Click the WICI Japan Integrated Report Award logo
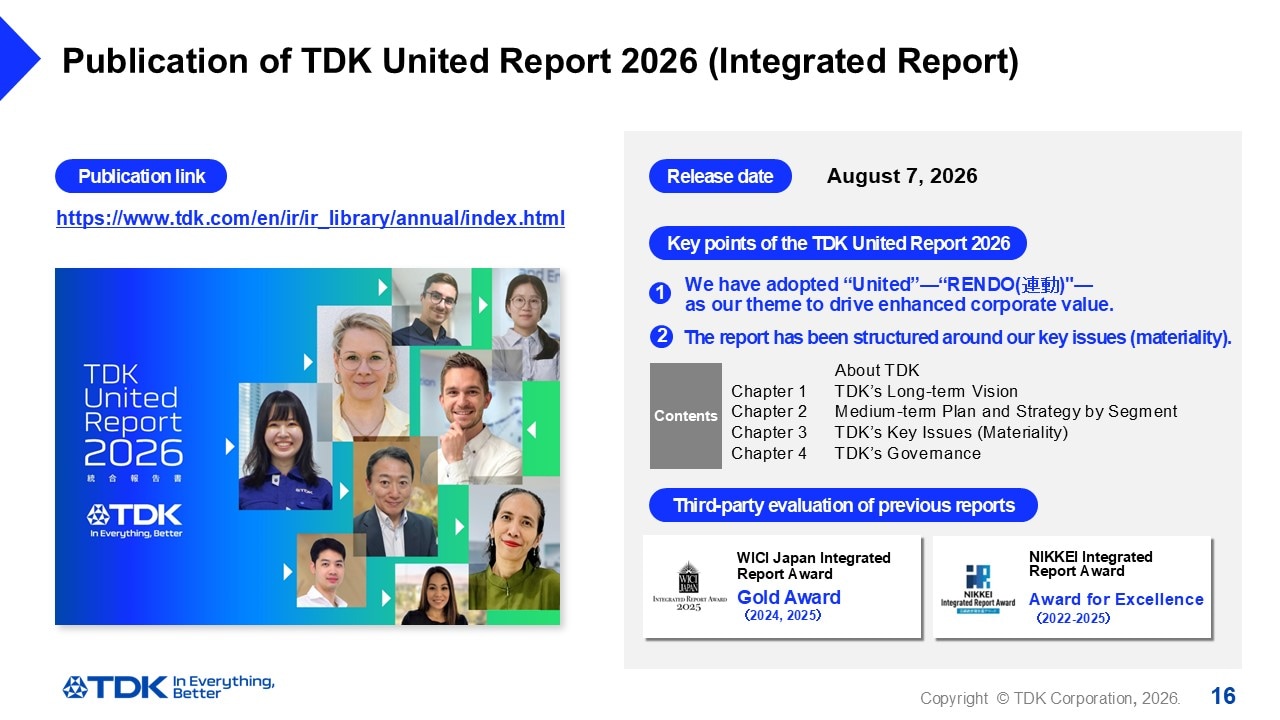The height and width of the screenshot is (720, 1280). (689, 587)
